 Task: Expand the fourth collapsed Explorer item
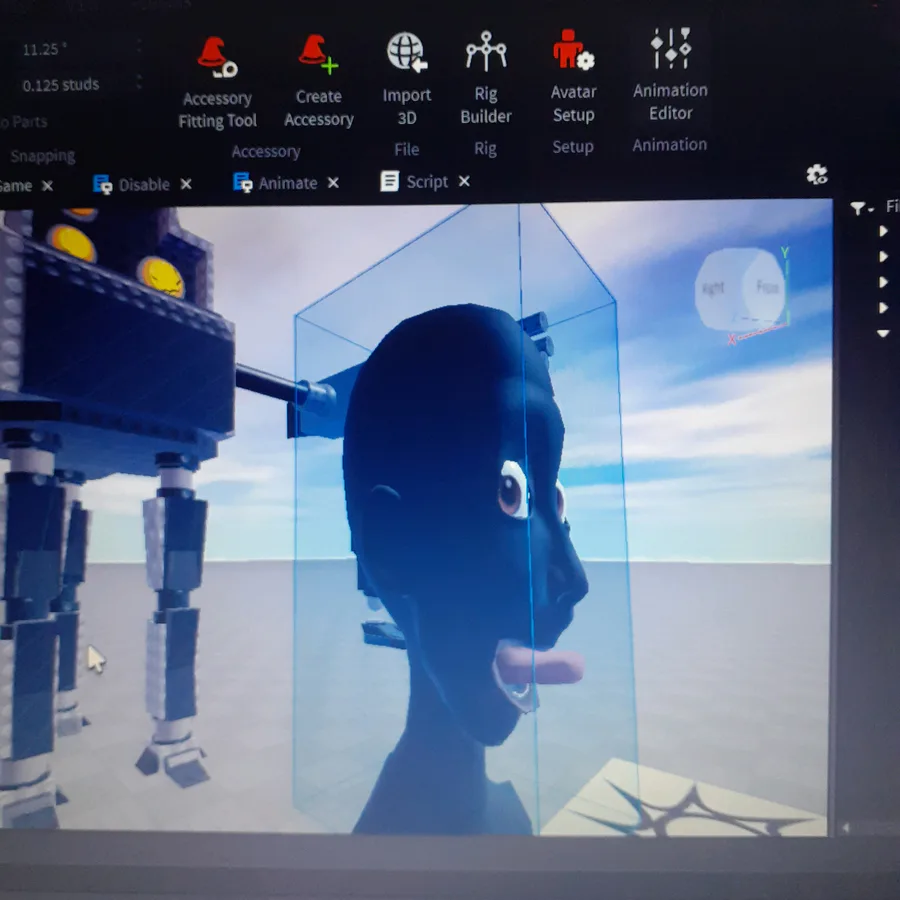(883, 308)
